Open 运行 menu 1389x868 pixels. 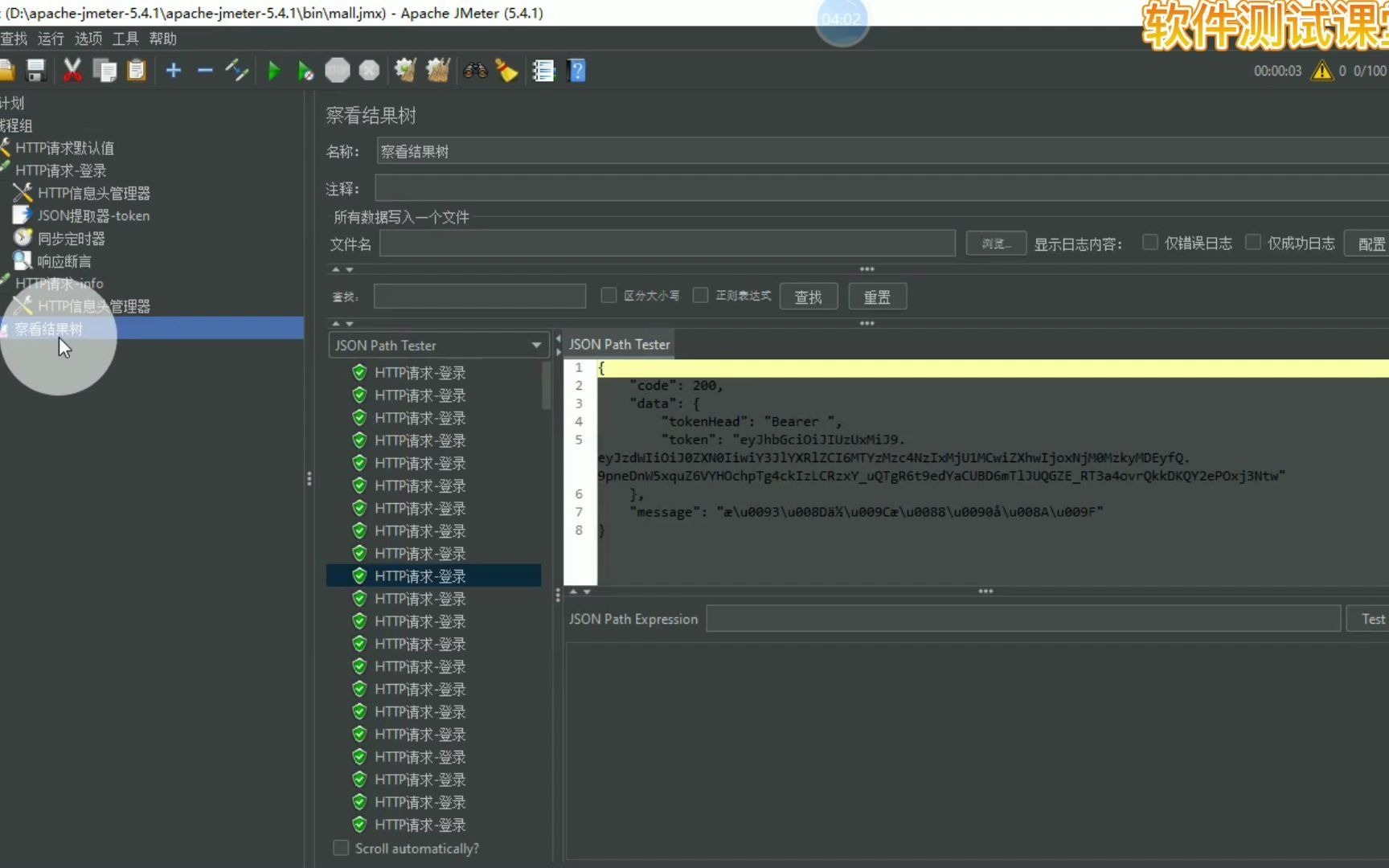click(51, 39)
